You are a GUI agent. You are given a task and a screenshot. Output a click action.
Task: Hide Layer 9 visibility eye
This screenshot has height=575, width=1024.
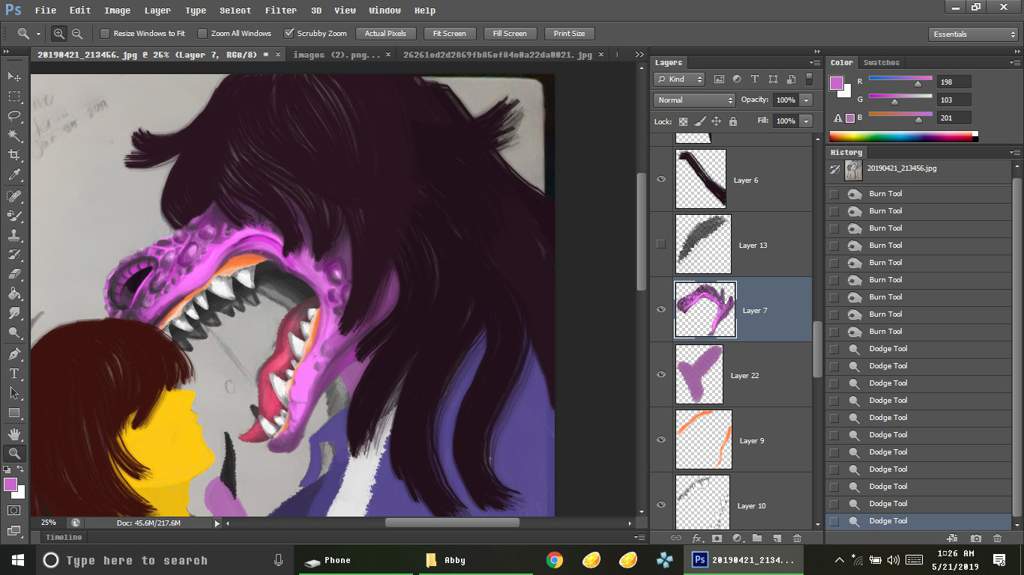pyautogui.click(x=661, y=440)
